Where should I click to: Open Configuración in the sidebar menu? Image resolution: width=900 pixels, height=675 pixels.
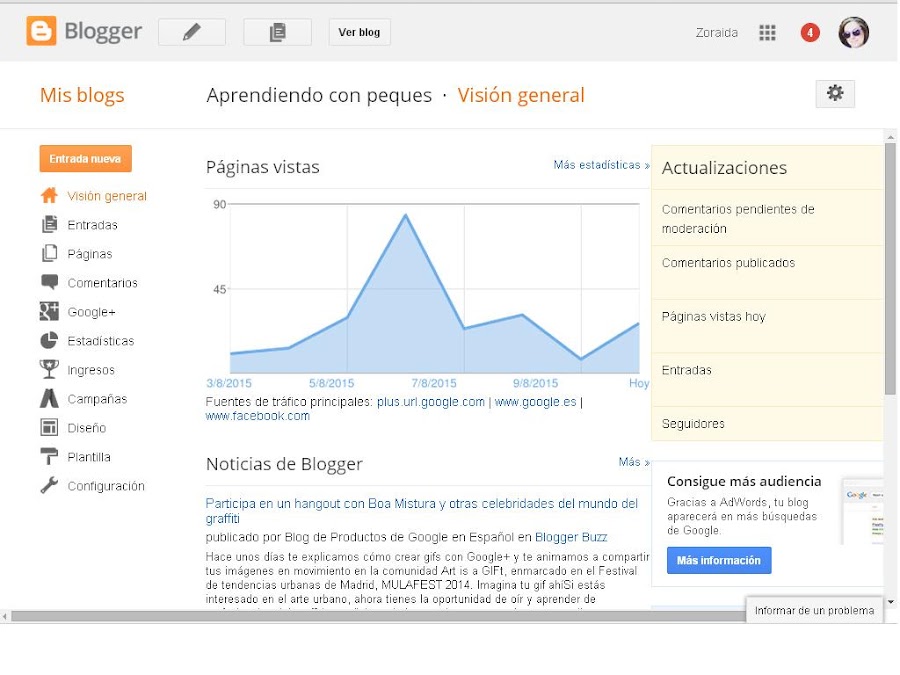tap(106, 486)
